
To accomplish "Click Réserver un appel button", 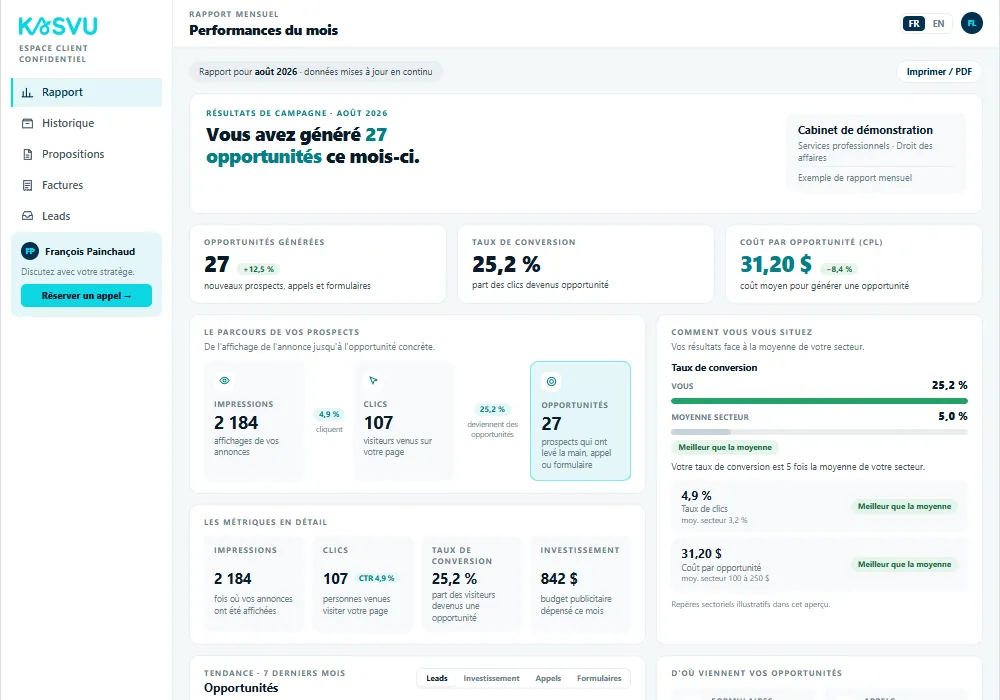I will (x=86, y=296).
